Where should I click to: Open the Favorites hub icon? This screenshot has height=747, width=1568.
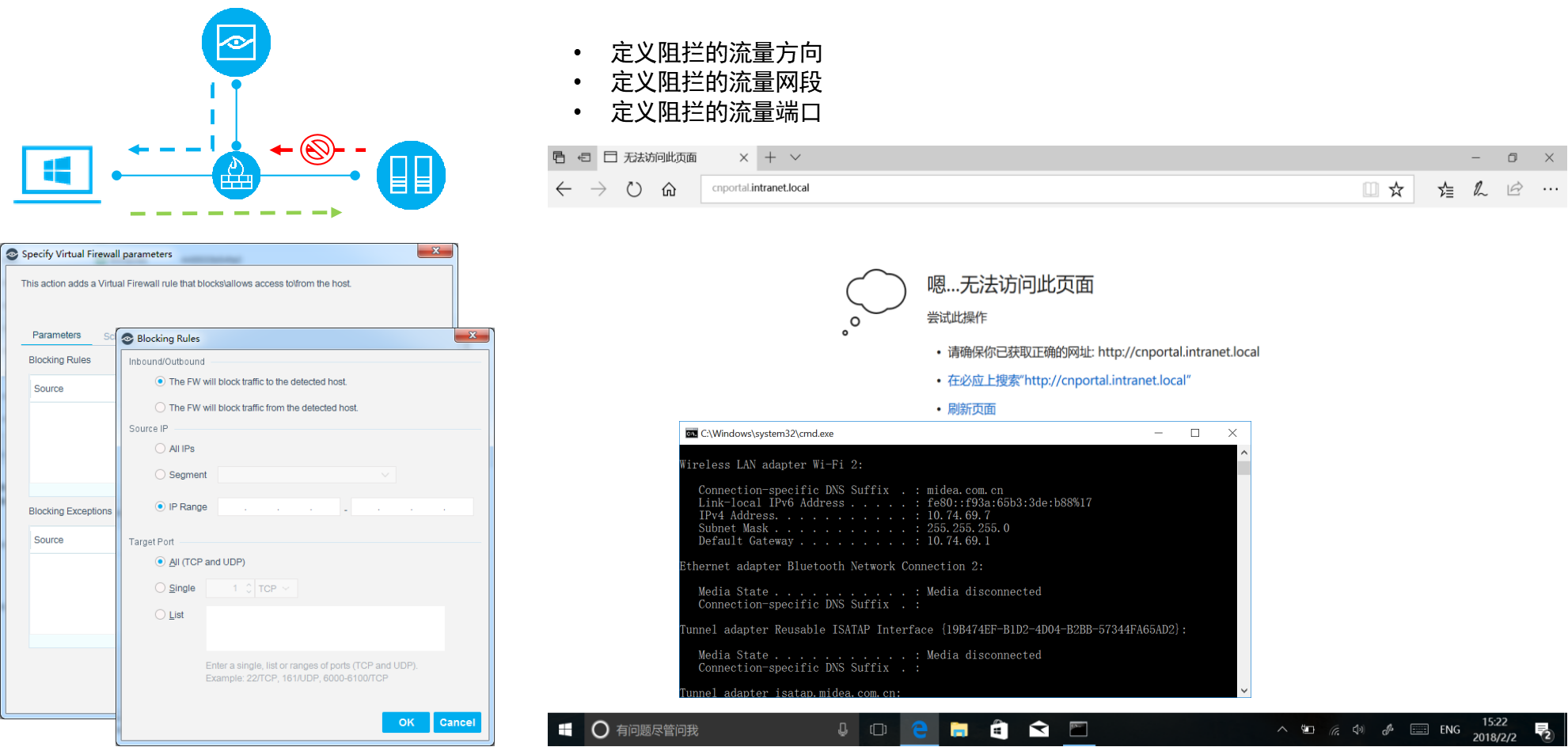tap(1445, 189)
